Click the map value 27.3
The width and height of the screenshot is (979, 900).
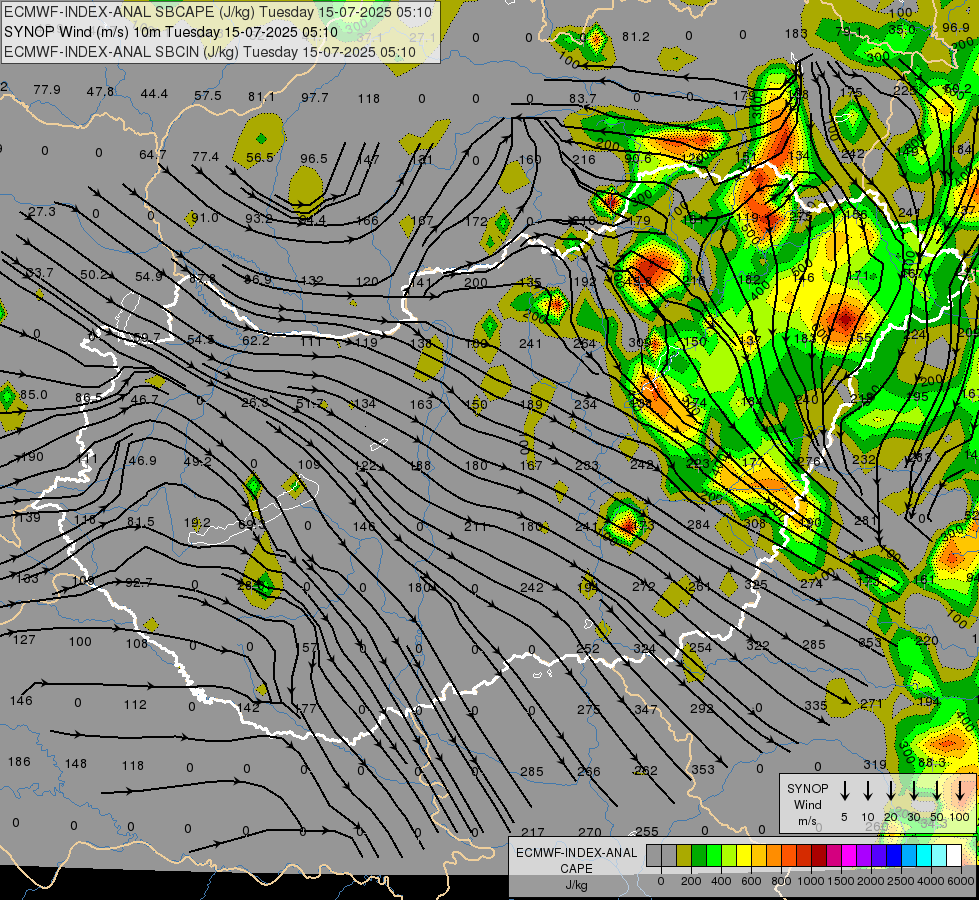42,211
